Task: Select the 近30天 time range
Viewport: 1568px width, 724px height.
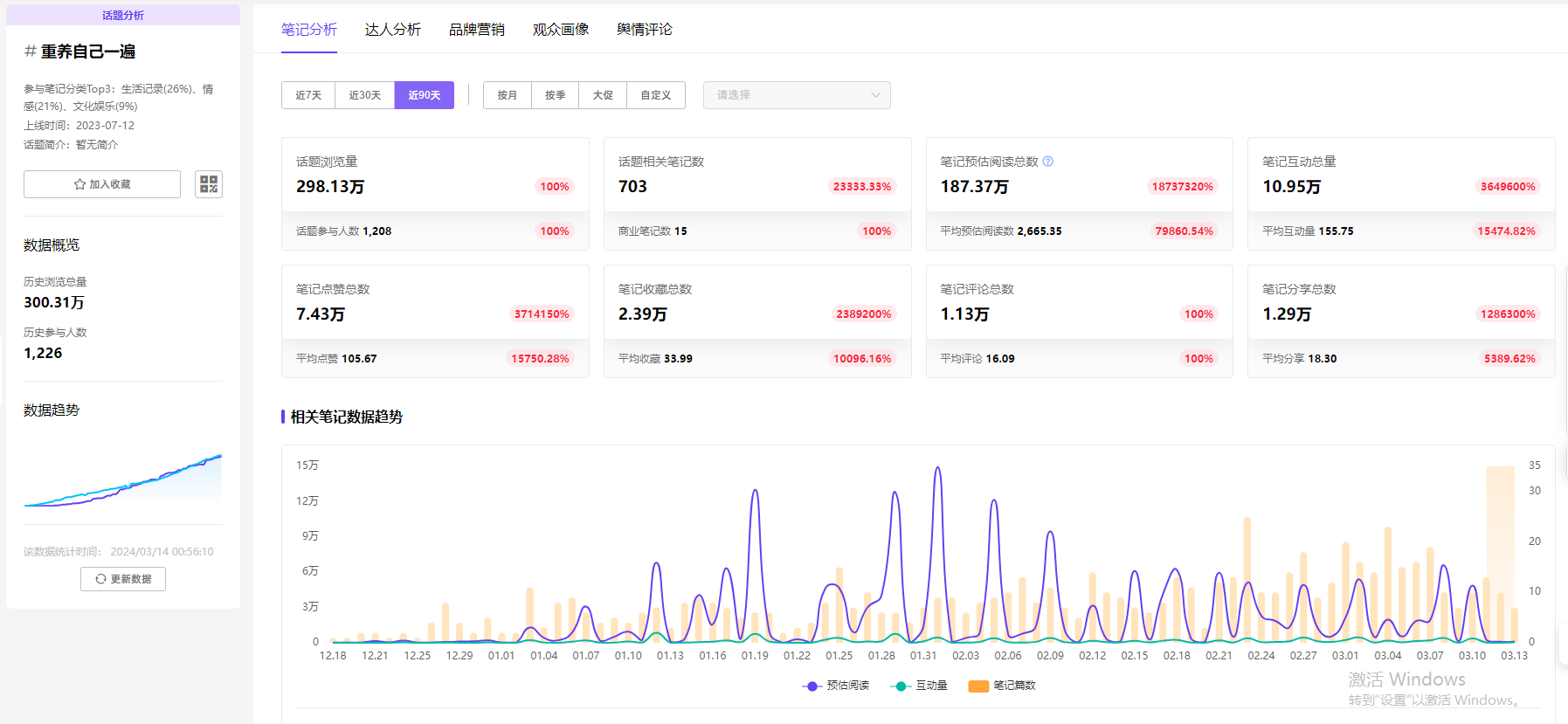Action: point(365,95)
